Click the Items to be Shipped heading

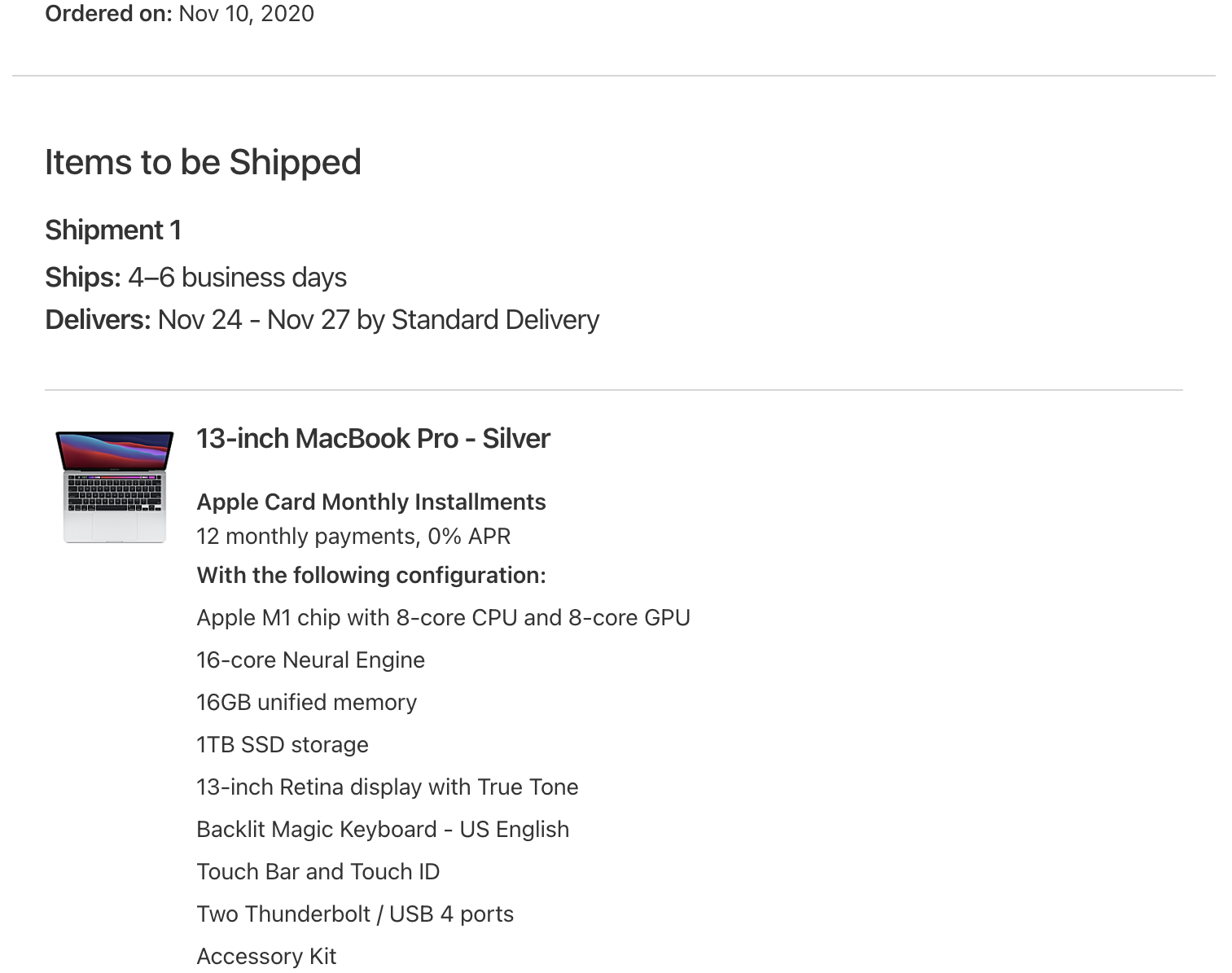click(x=203, y=162)
